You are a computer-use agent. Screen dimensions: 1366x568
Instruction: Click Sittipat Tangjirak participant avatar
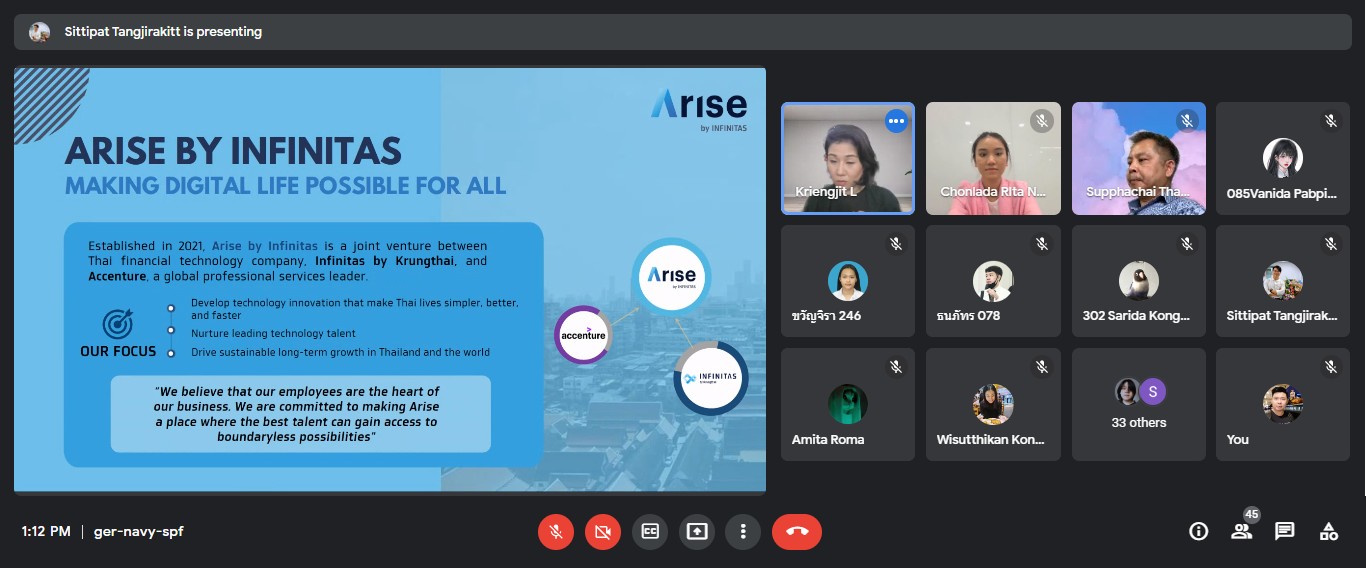tap(1283, 281)
